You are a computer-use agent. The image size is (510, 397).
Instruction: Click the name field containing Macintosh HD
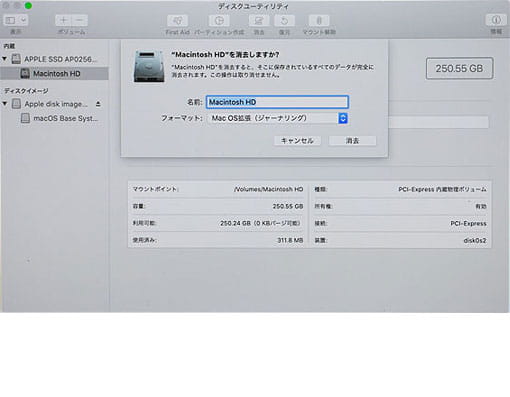point(277,102)
